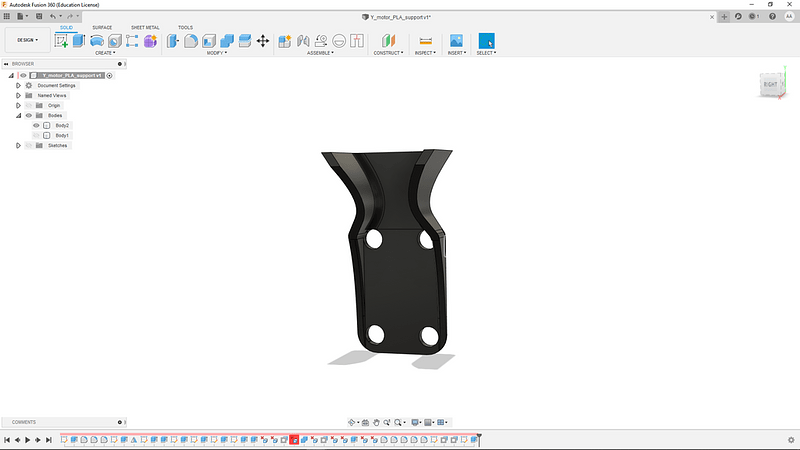Open the Data Panel grid icon
Image resolution: width=800 pixels, height=450 pixels.
(x=7, y=16)
